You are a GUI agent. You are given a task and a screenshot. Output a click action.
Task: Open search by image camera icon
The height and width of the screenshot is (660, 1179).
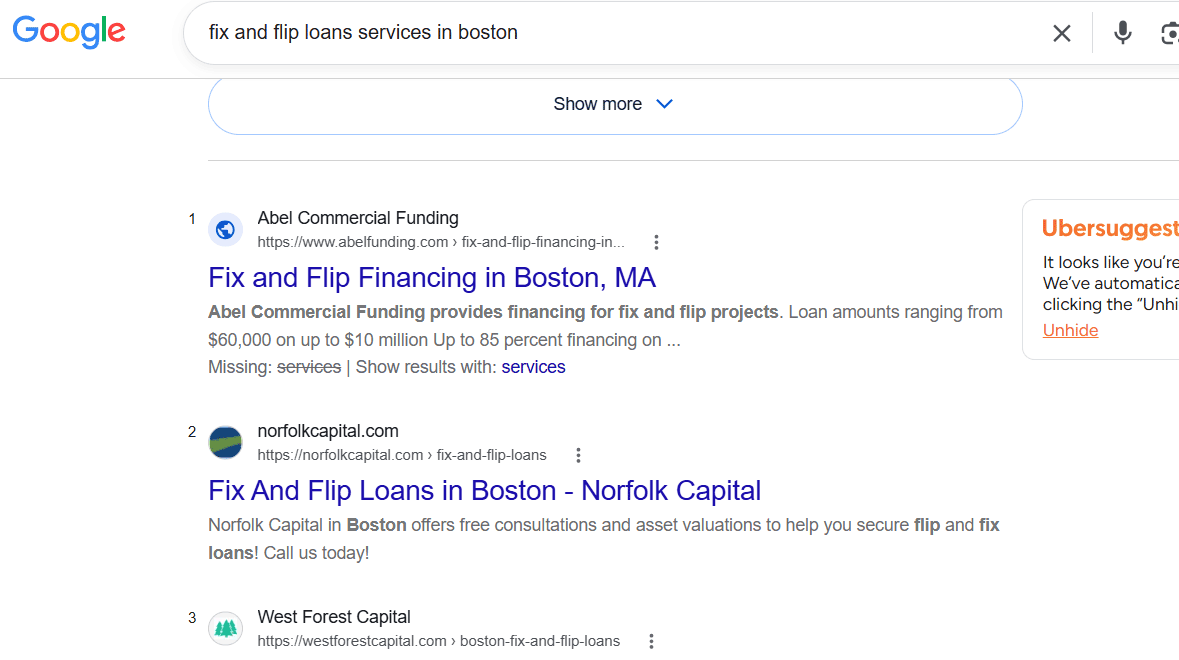click(1169, 33)
